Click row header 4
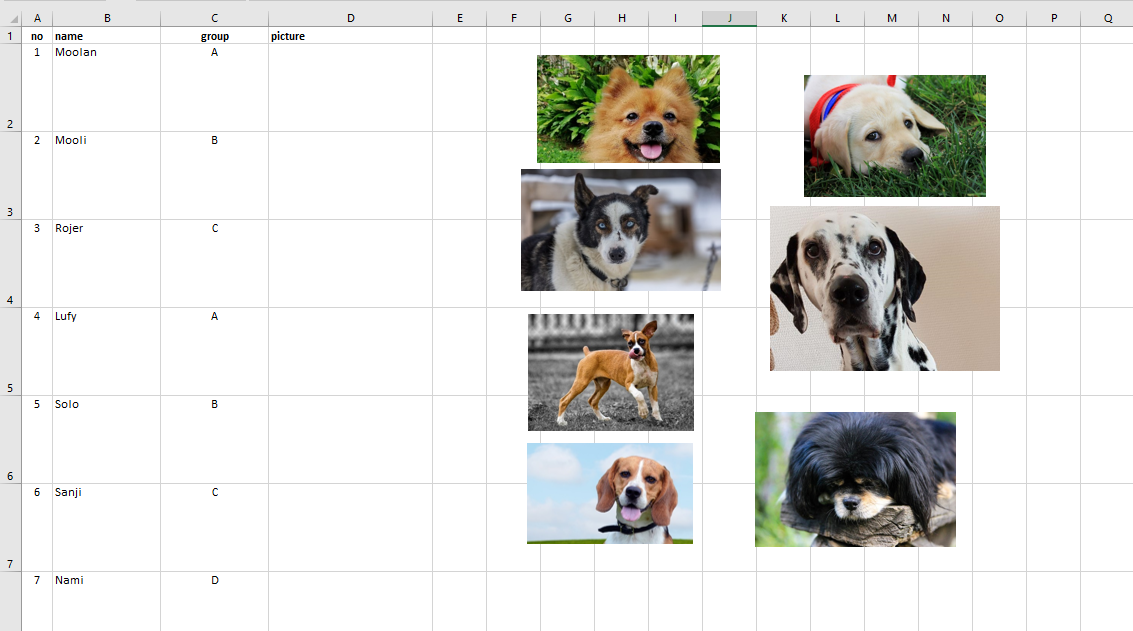The image size is (1133, 631). (x=10, y=263)
